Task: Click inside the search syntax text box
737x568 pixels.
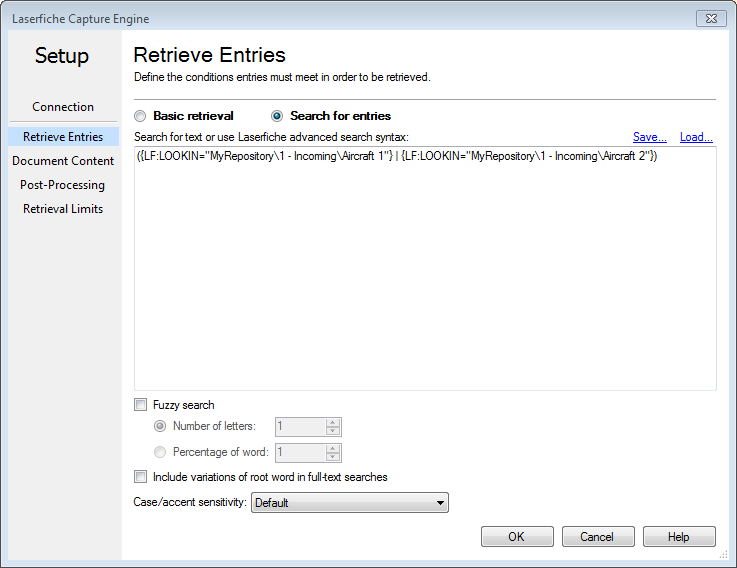Action: pyautogui.click(x=425, y=268)
